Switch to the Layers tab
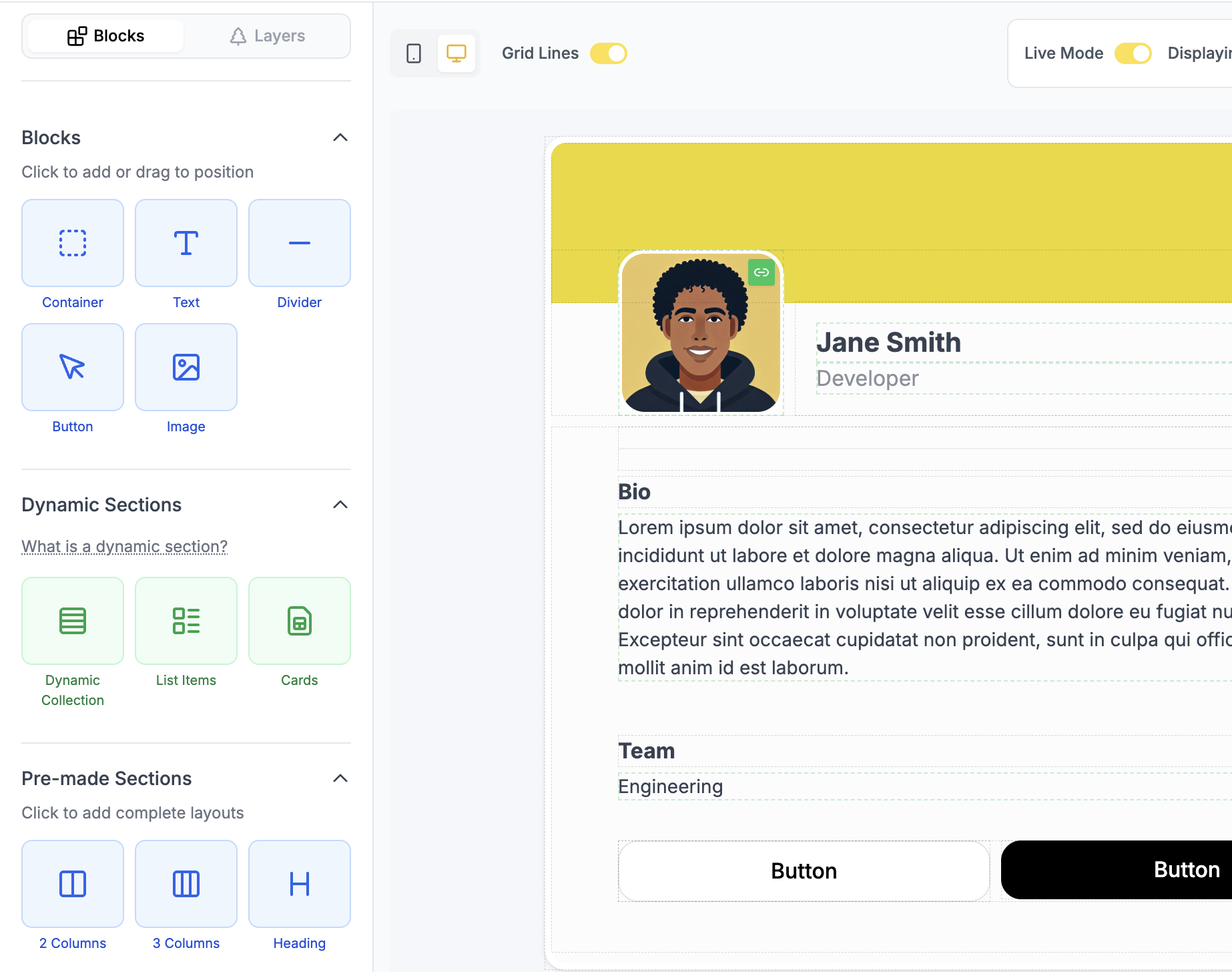 (267, 35)
